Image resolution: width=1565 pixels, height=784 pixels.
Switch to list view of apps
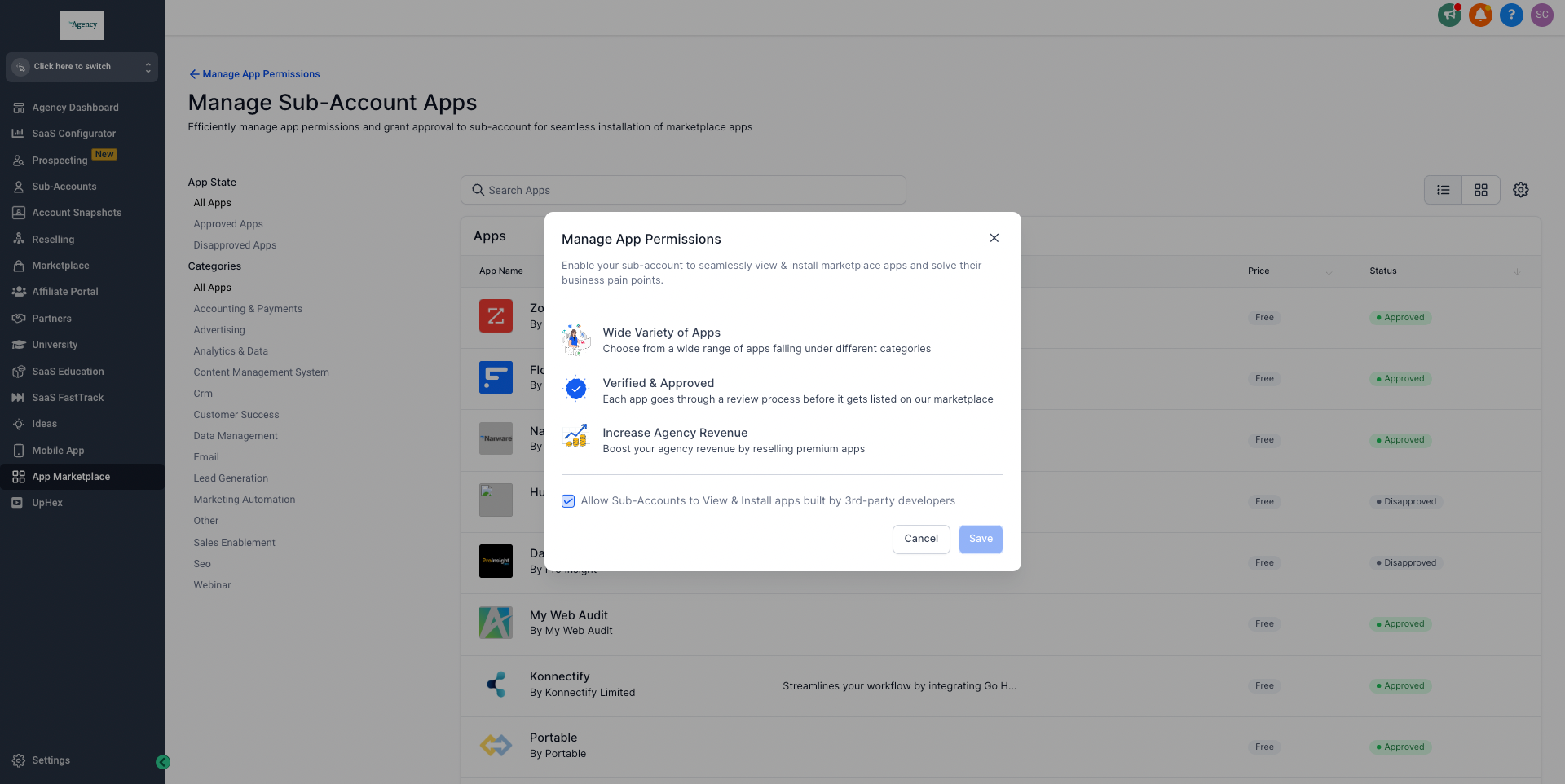coord(1444,190)
